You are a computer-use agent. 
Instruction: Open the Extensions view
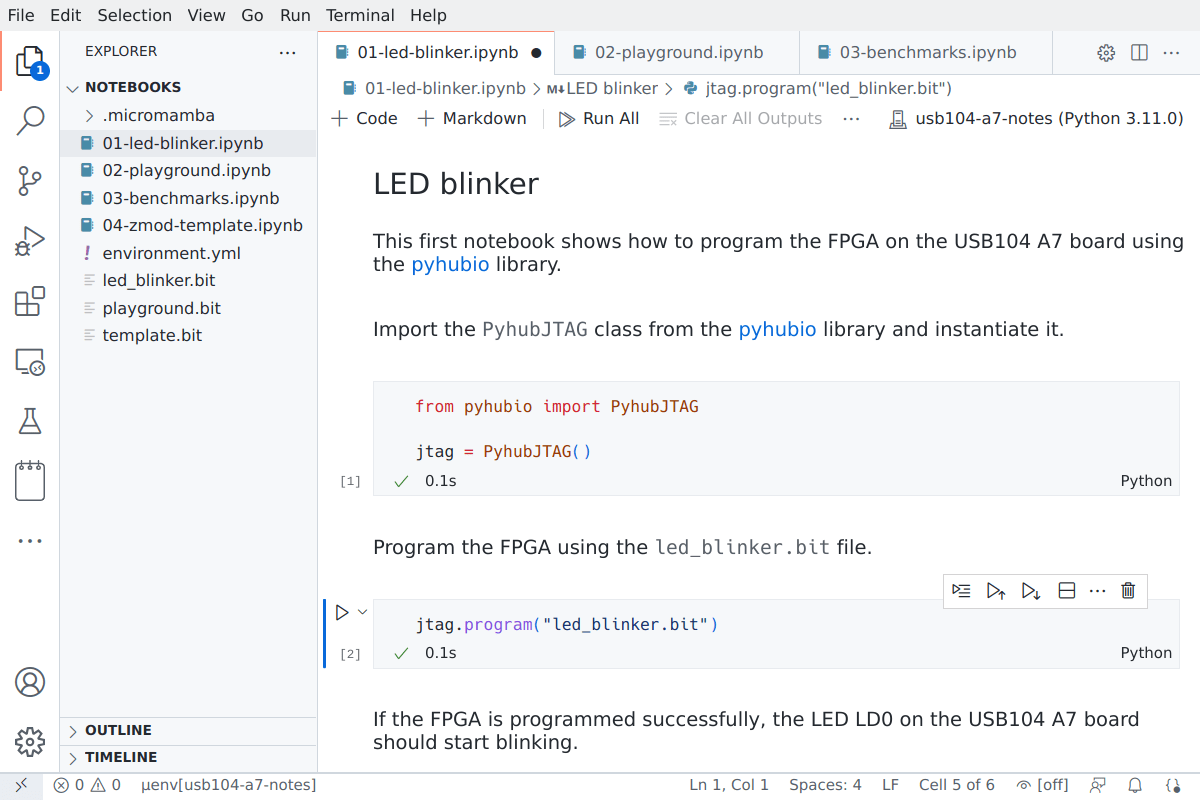[x=30, y=300]
